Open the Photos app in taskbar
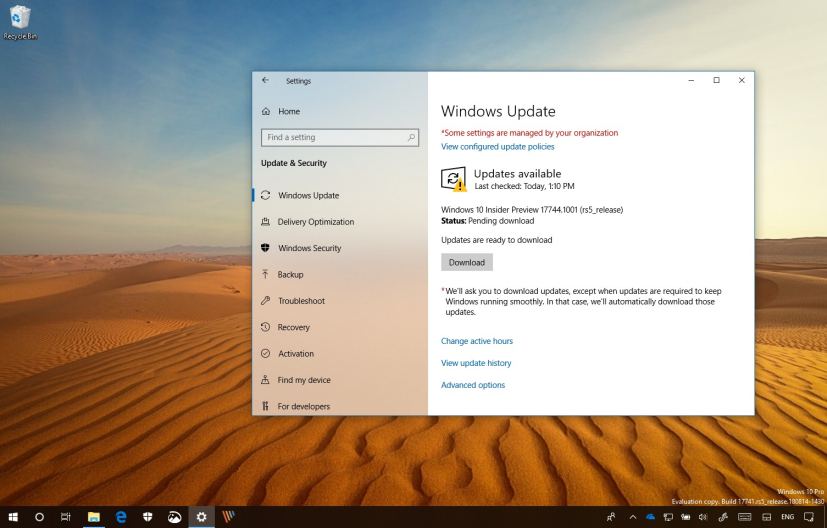 (175, 517)
